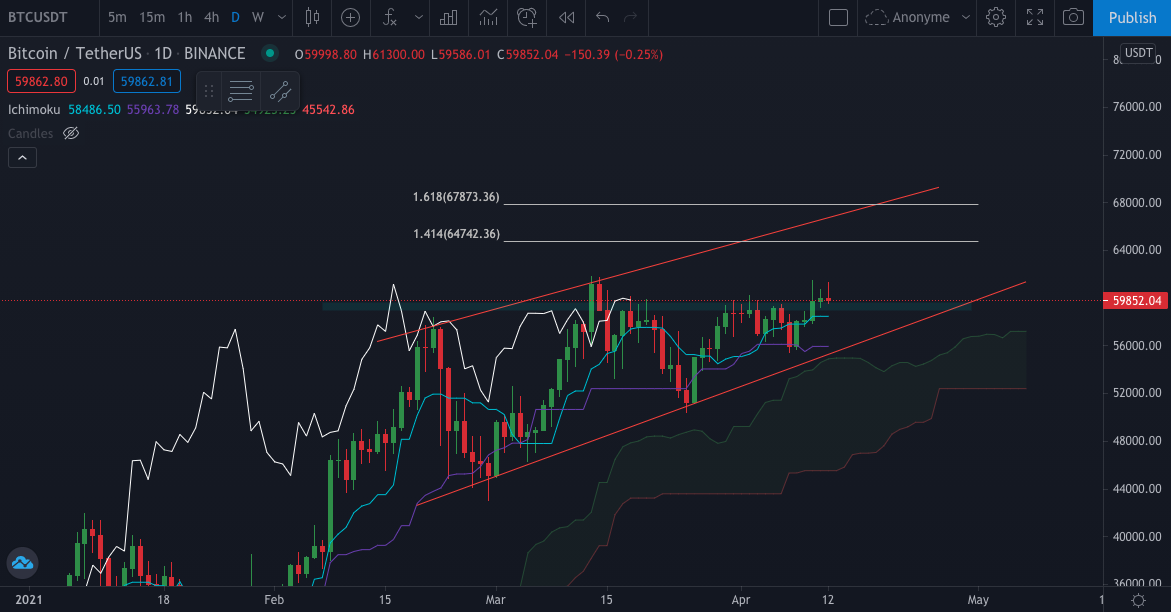Click the Publish button
This screenshot has height=612, width=1171.
[x=1132, y=17]
